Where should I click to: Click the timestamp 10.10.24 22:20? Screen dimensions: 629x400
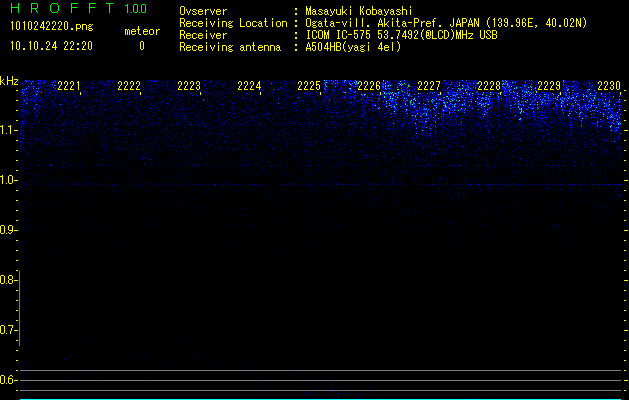(51, 46)
